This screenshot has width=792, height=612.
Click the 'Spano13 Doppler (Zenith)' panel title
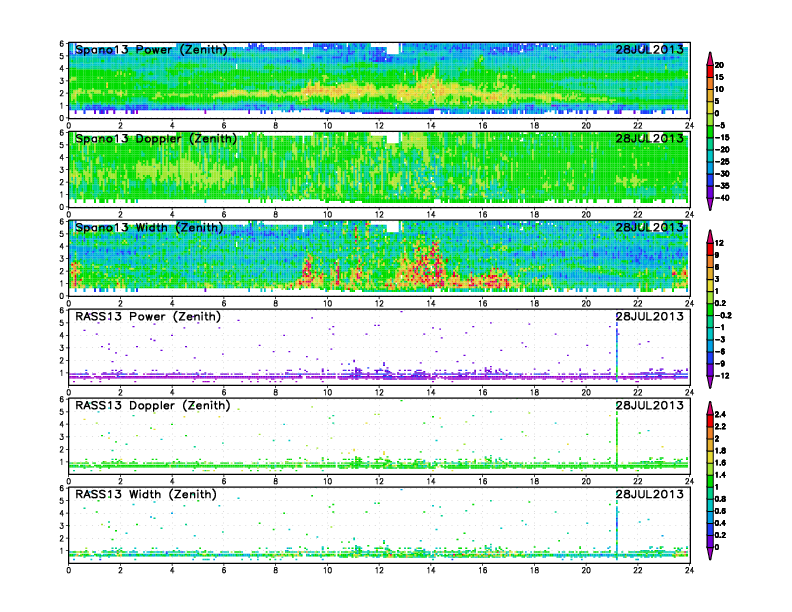156,138
